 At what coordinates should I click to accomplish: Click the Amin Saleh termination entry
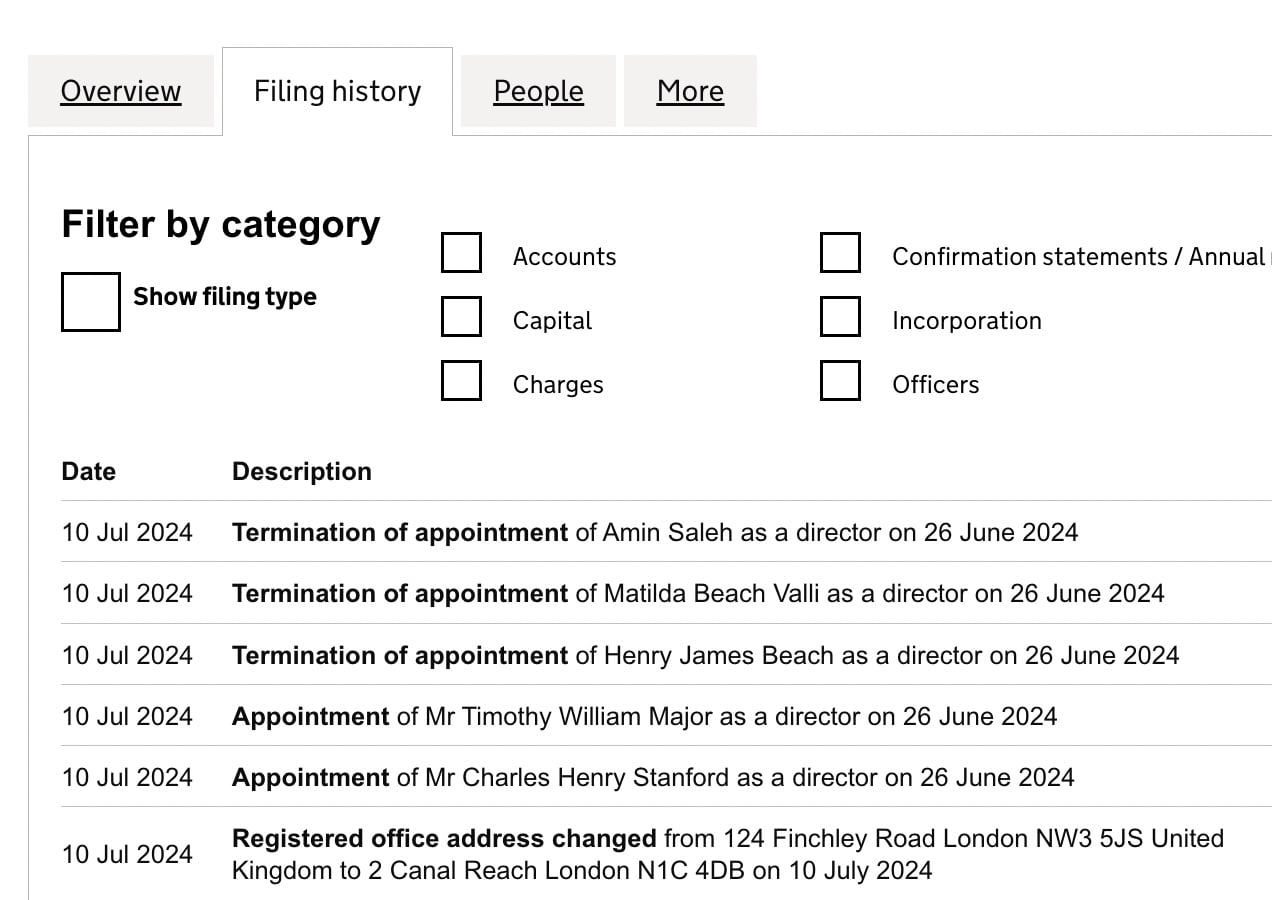point(655,532)
